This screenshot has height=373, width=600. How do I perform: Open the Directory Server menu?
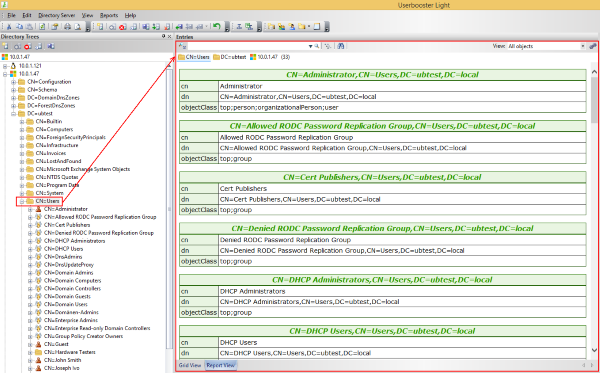point(57,16)
